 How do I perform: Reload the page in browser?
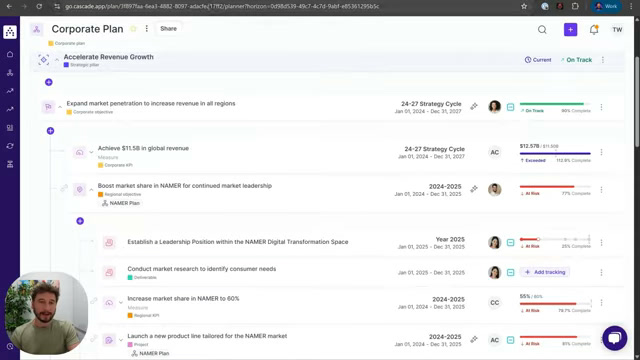tap(39, 7)
